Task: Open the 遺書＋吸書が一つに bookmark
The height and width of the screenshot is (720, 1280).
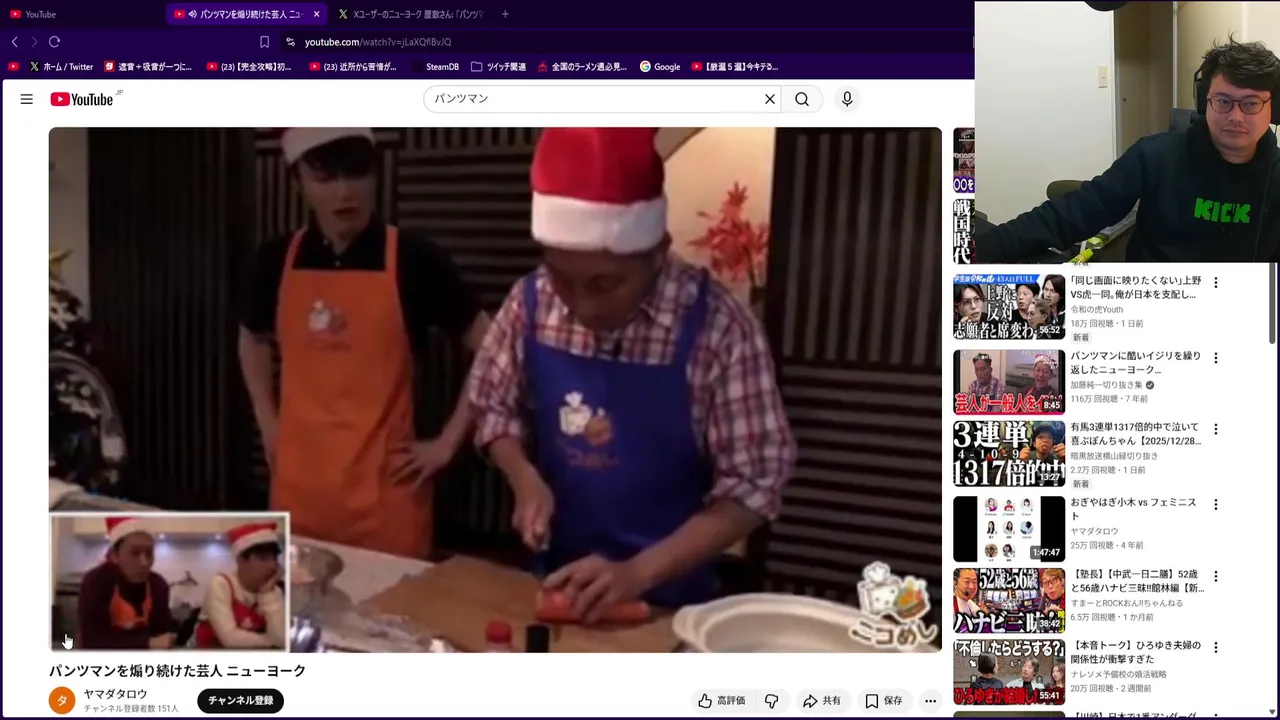Action: point(148,67)
